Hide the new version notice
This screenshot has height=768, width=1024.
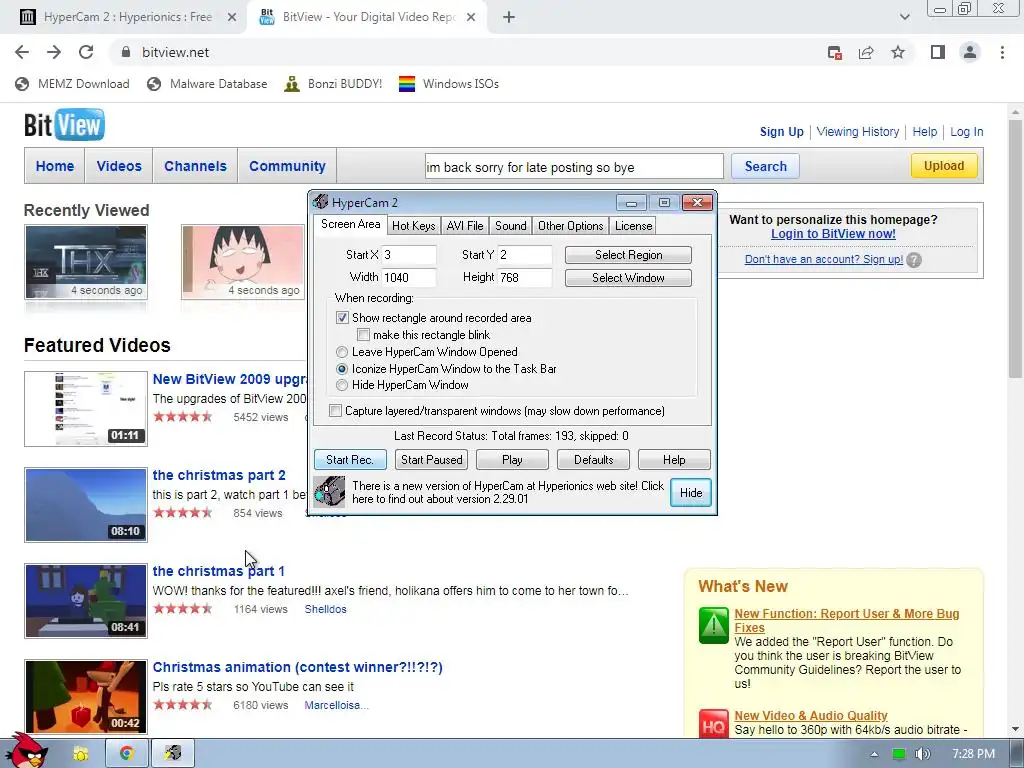tap(691, 492)
